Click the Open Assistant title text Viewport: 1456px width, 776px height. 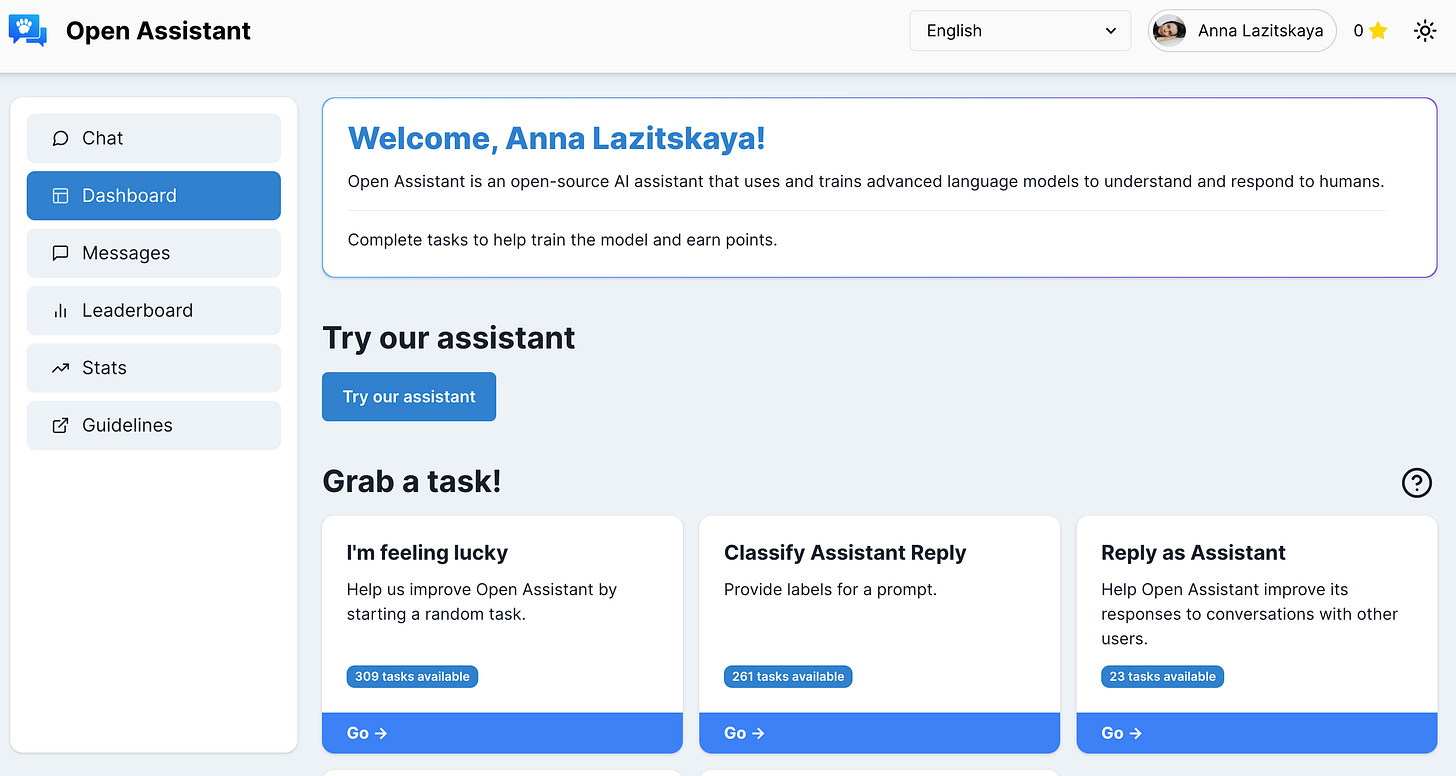(x=158, y=31)
